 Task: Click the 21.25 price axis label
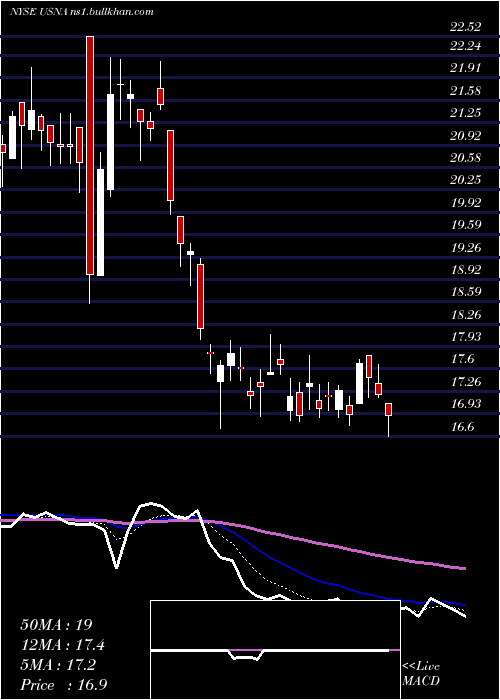coord(466,113)
